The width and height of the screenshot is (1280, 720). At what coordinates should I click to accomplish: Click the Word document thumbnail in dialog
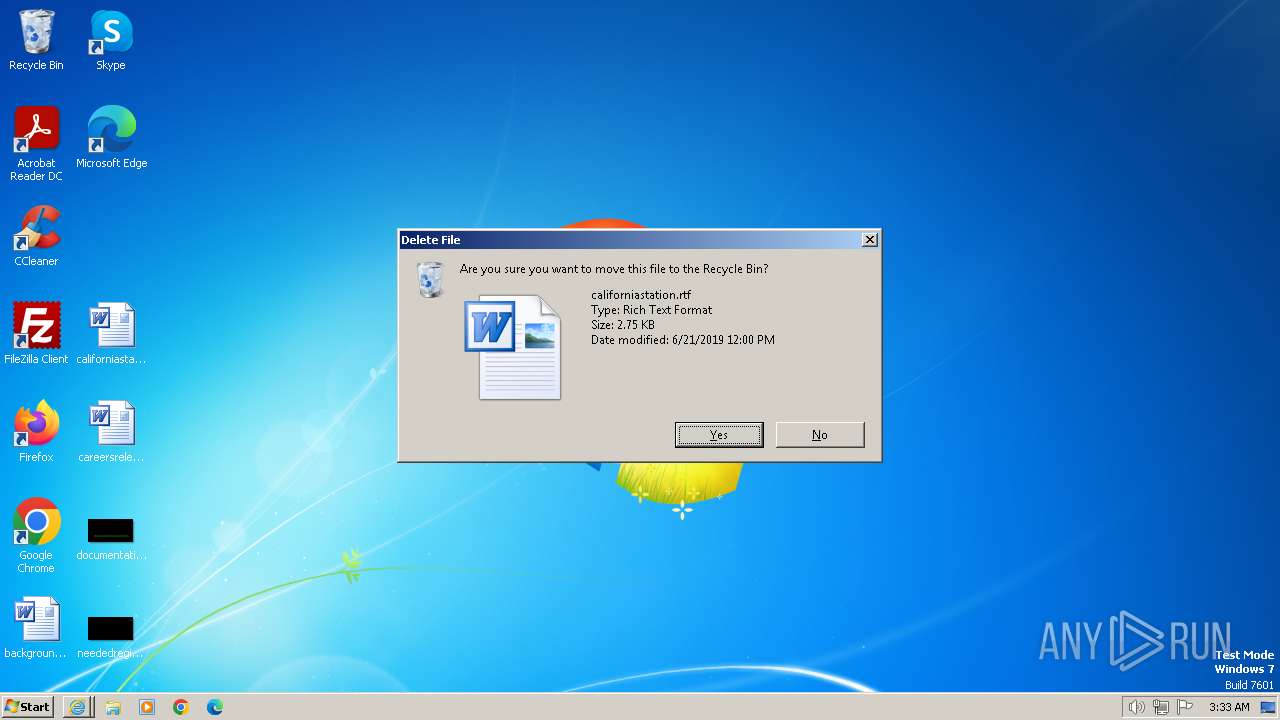coord(514,347)
